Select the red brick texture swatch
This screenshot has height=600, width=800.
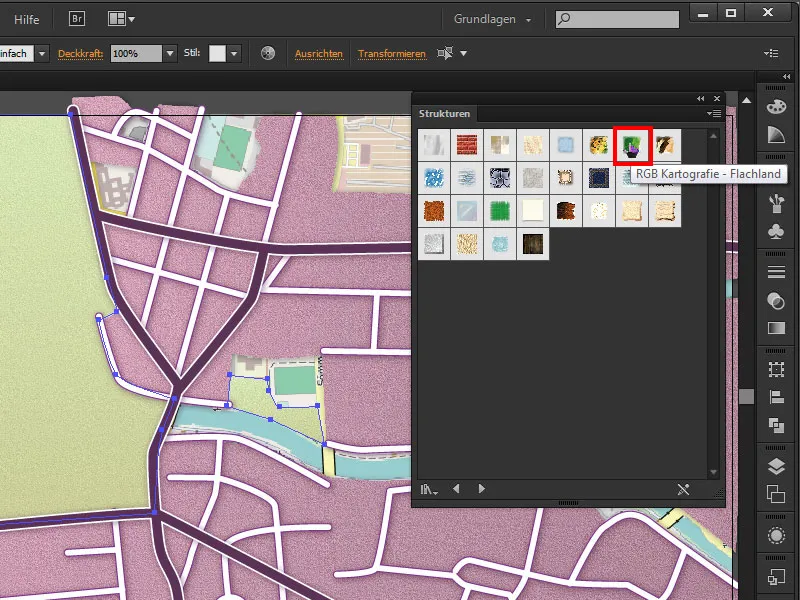pos(467,145)
